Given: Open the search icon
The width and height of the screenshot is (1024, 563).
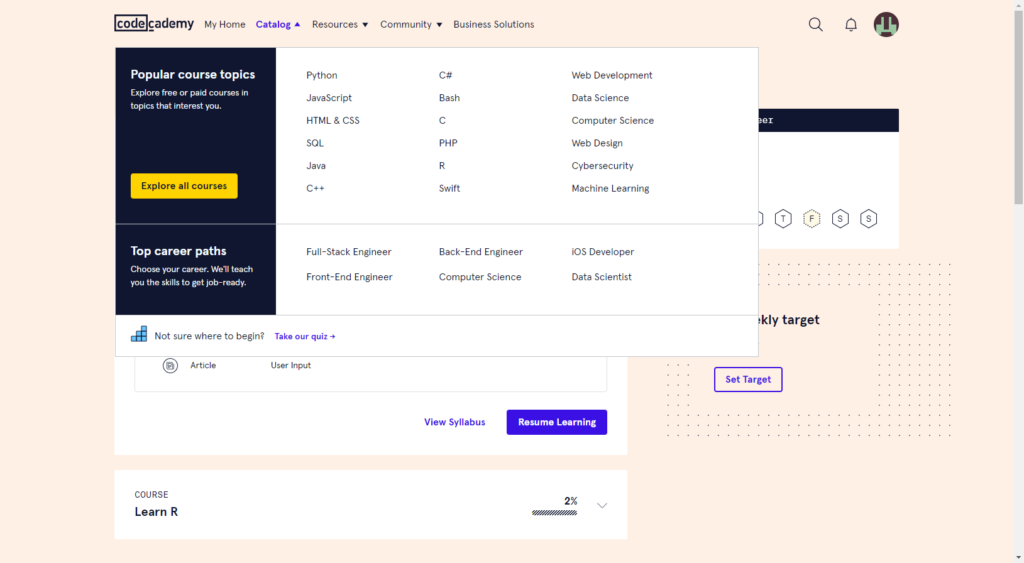Looking at the screenshot, I should [x=816, y=25].
